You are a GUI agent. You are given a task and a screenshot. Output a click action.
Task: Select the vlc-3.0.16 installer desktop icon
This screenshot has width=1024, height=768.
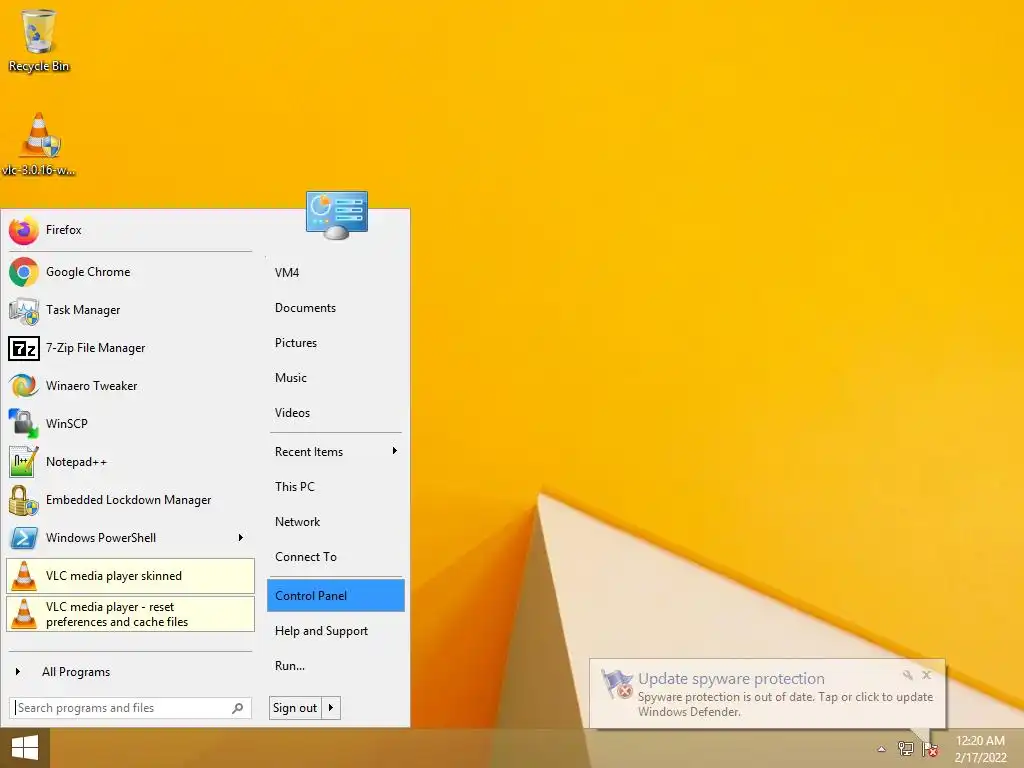39,144
